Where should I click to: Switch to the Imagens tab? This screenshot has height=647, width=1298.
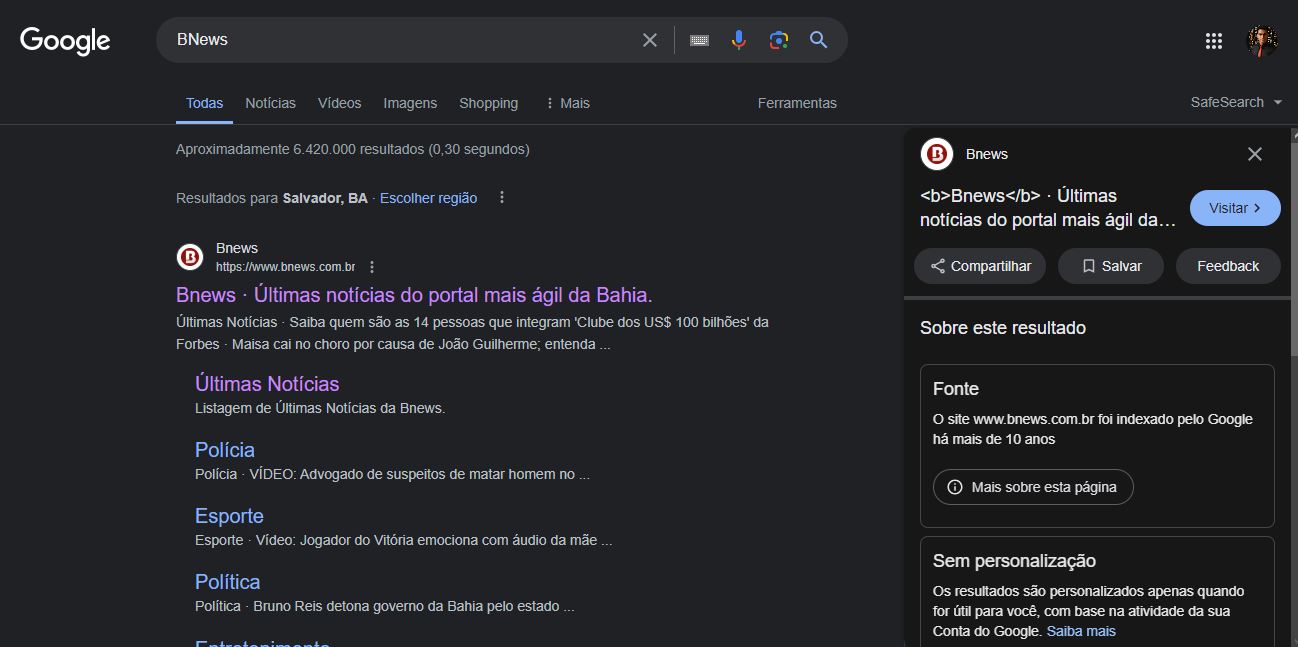tap(410, 103)
